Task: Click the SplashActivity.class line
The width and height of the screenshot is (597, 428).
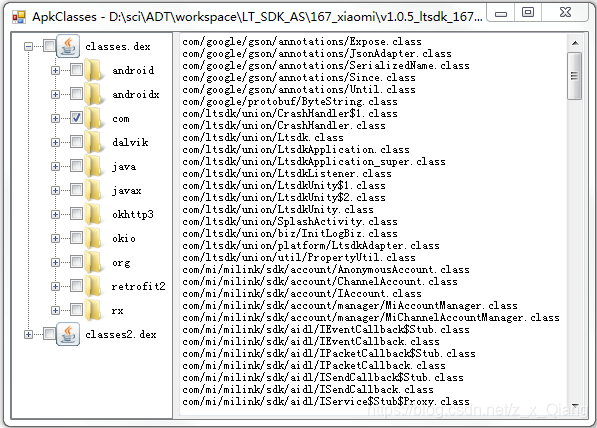Action: click(290, 221)
